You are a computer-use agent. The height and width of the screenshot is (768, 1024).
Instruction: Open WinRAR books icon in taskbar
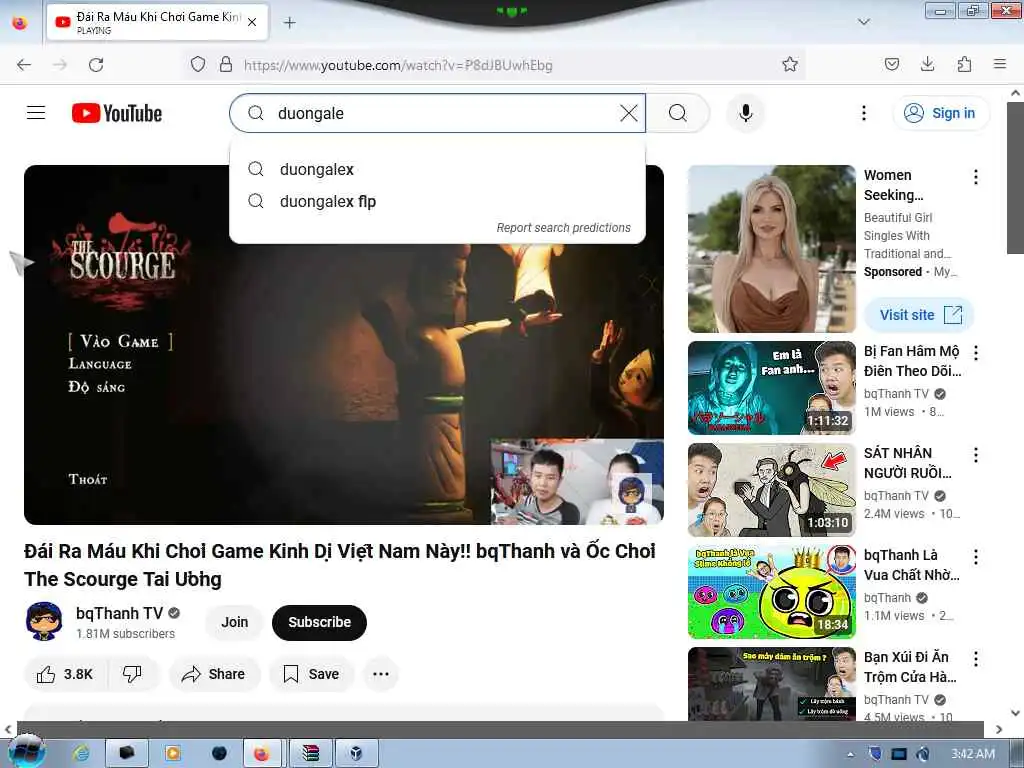311,754
